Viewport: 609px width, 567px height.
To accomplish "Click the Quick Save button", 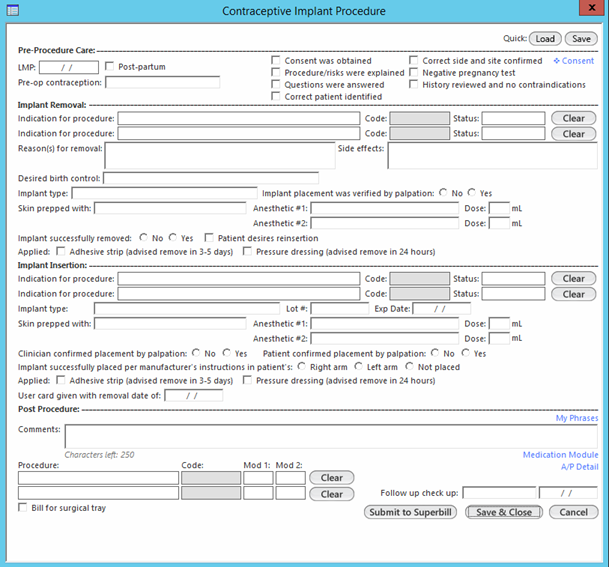I will [x=581, y=39].
